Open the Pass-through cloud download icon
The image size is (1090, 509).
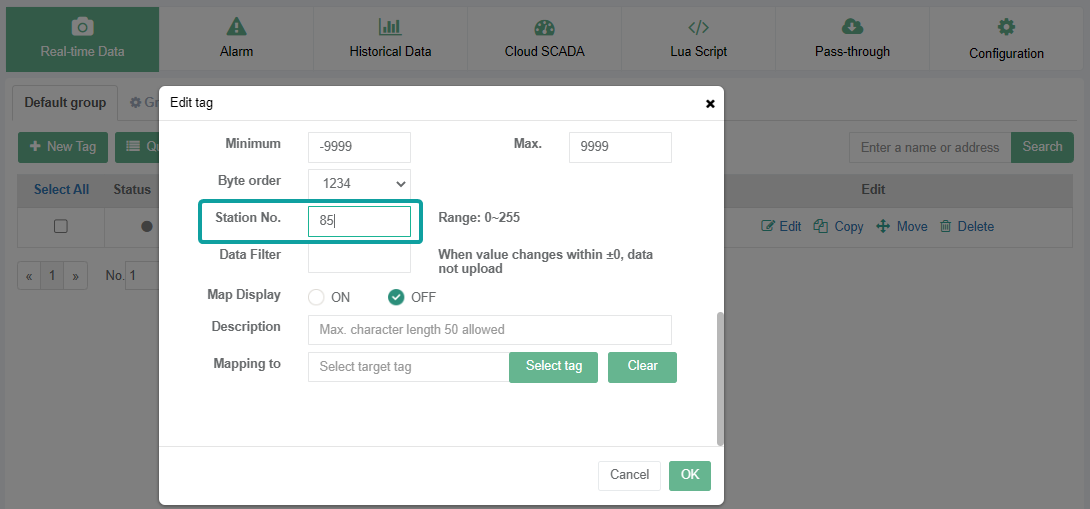pos(852,27)
